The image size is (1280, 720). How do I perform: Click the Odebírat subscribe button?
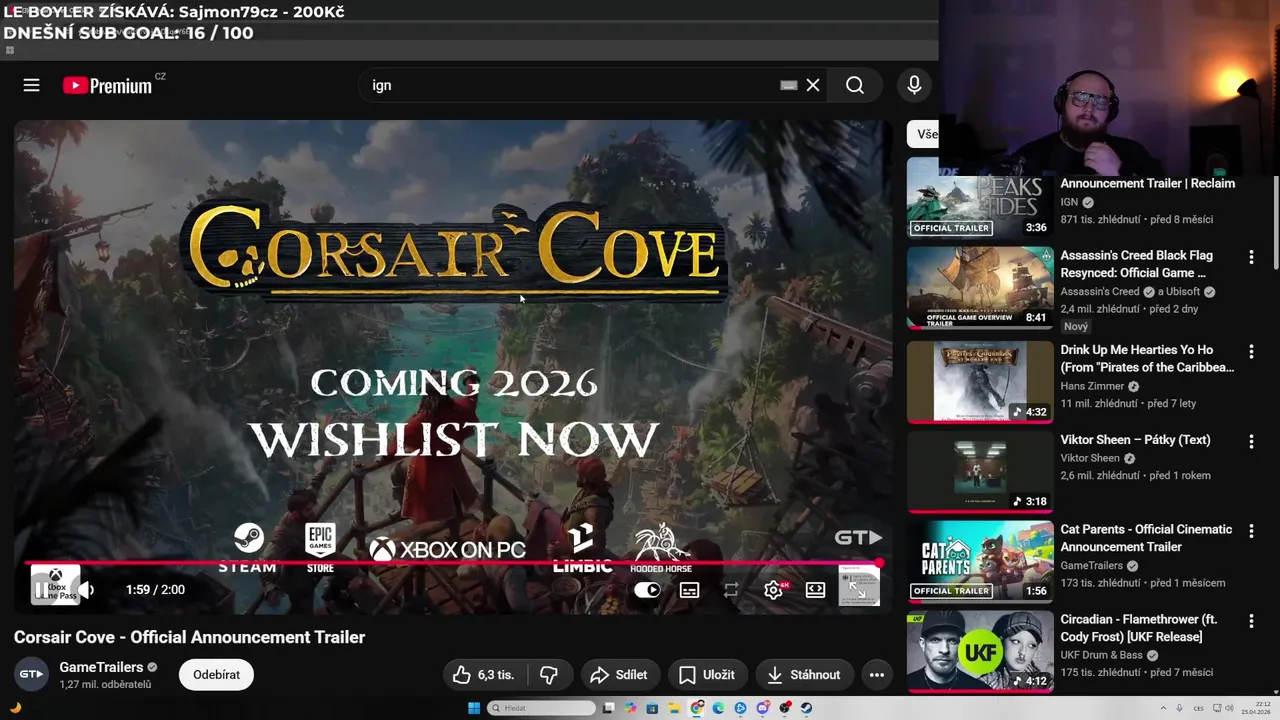pyautogui.click(x=216, y=674)
